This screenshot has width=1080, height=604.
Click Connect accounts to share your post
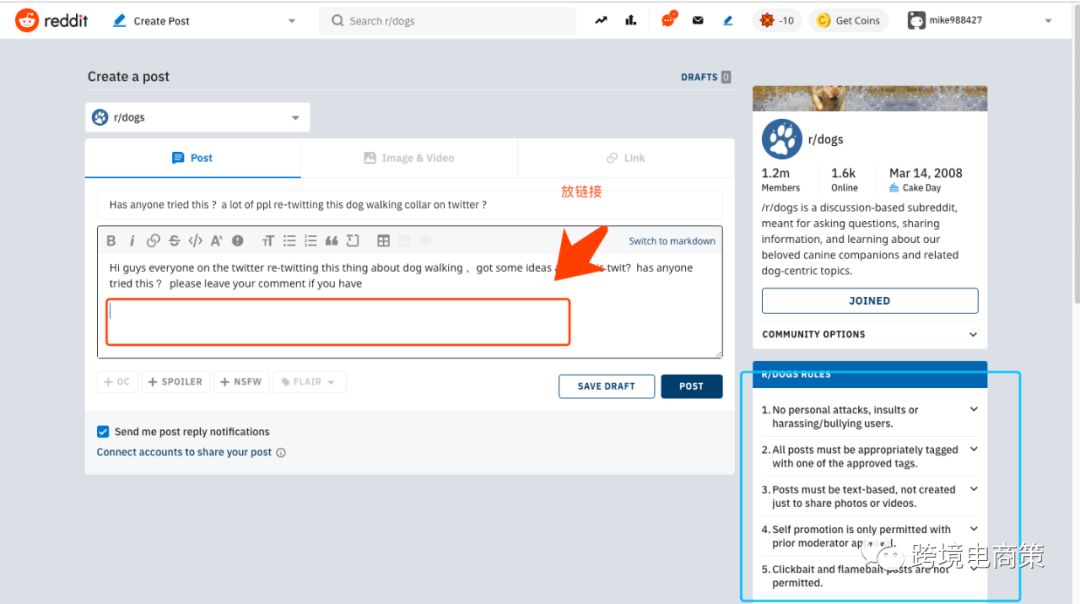[184, 452]
